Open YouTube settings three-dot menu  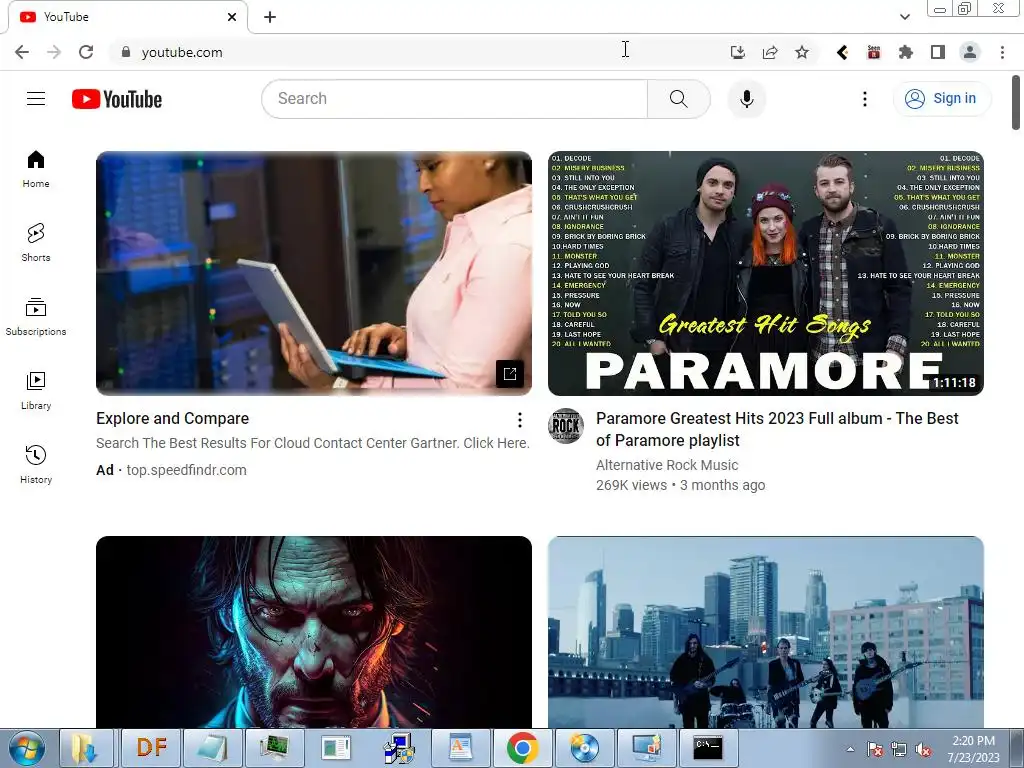(865, 99)
